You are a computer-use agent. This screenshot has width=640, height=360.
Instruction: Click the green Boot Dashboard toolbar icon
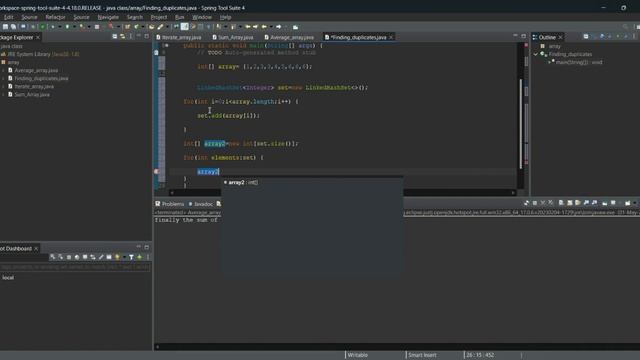(x=139, y=257)
